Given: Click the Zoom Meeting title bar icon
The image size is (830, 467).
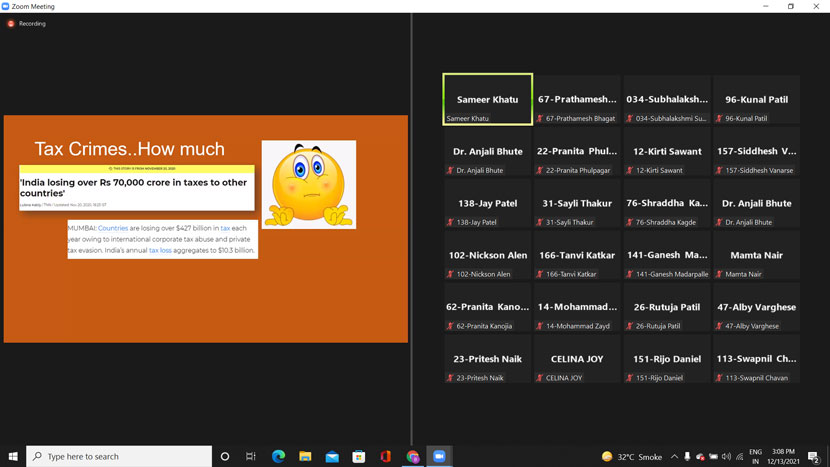Looking at the screenshot, I should (x=5, y=6).
